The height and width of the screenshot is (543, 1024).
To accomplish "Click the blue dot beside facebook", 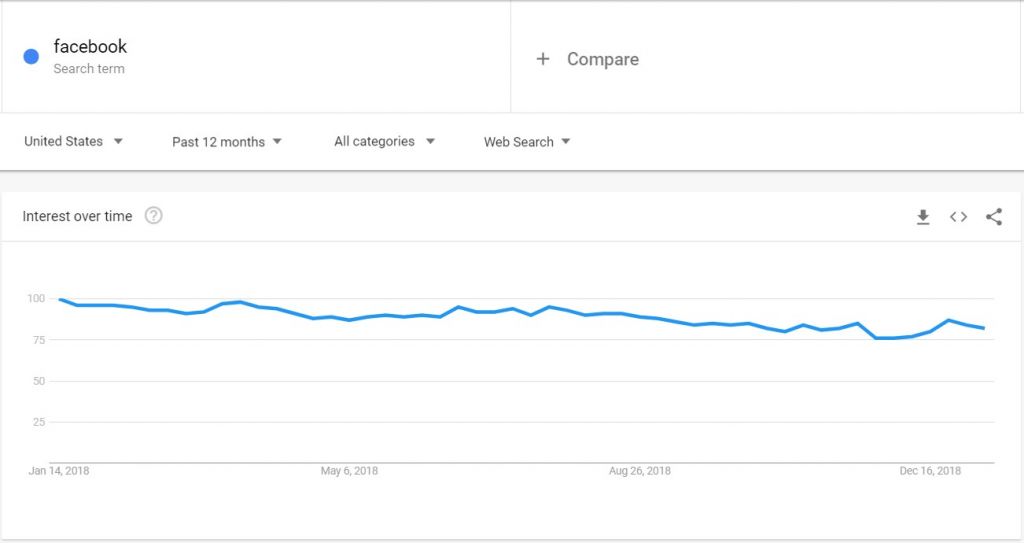I will 31,57.
